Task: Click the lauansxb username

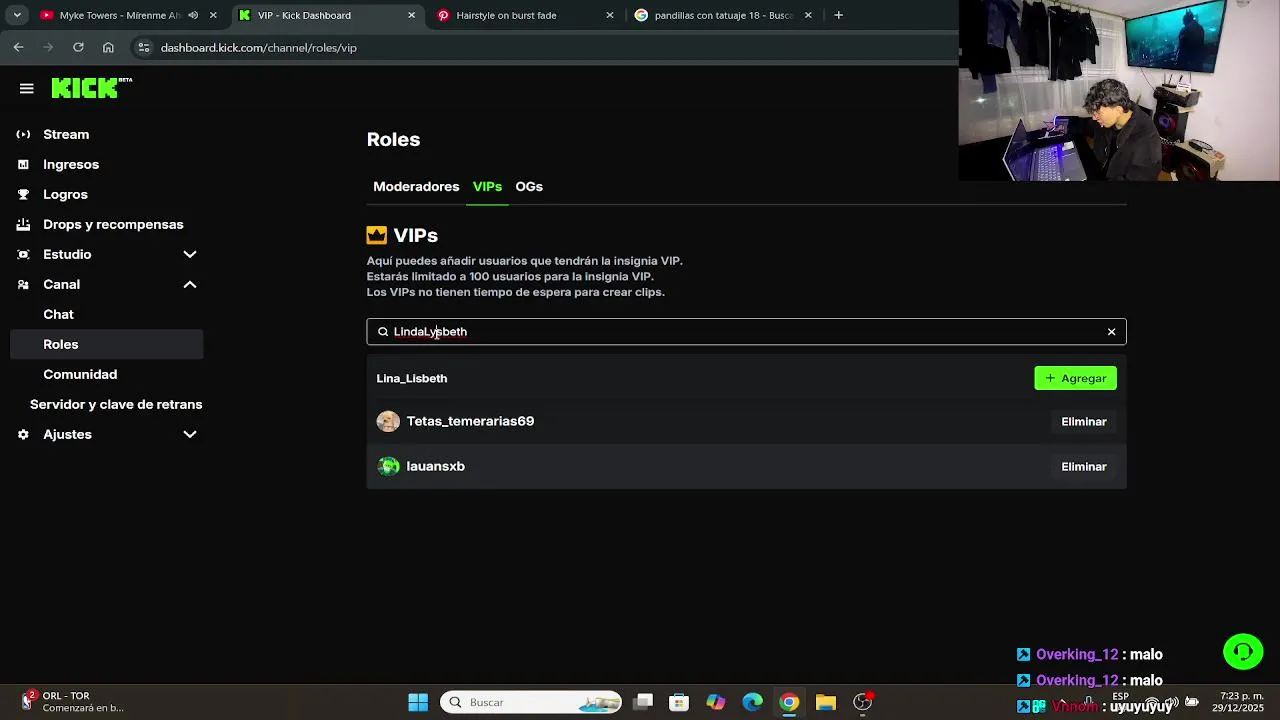Action: click(436, 466)
